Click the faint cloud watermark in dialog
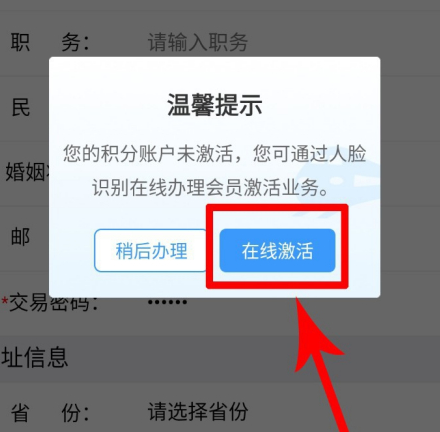This screenshot has width=440, height=432. point(338,188)
